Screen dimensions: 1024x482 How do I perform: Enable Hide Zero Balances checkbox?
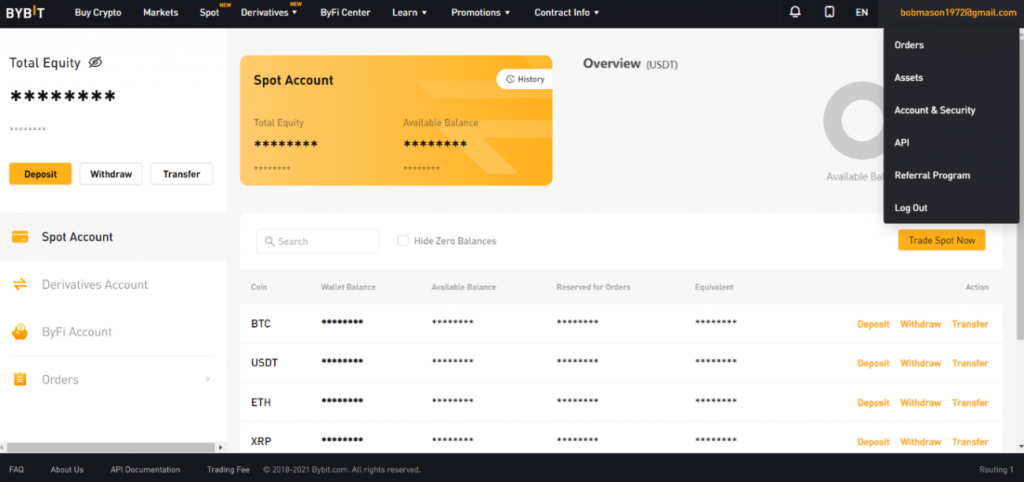pos(403,241)
